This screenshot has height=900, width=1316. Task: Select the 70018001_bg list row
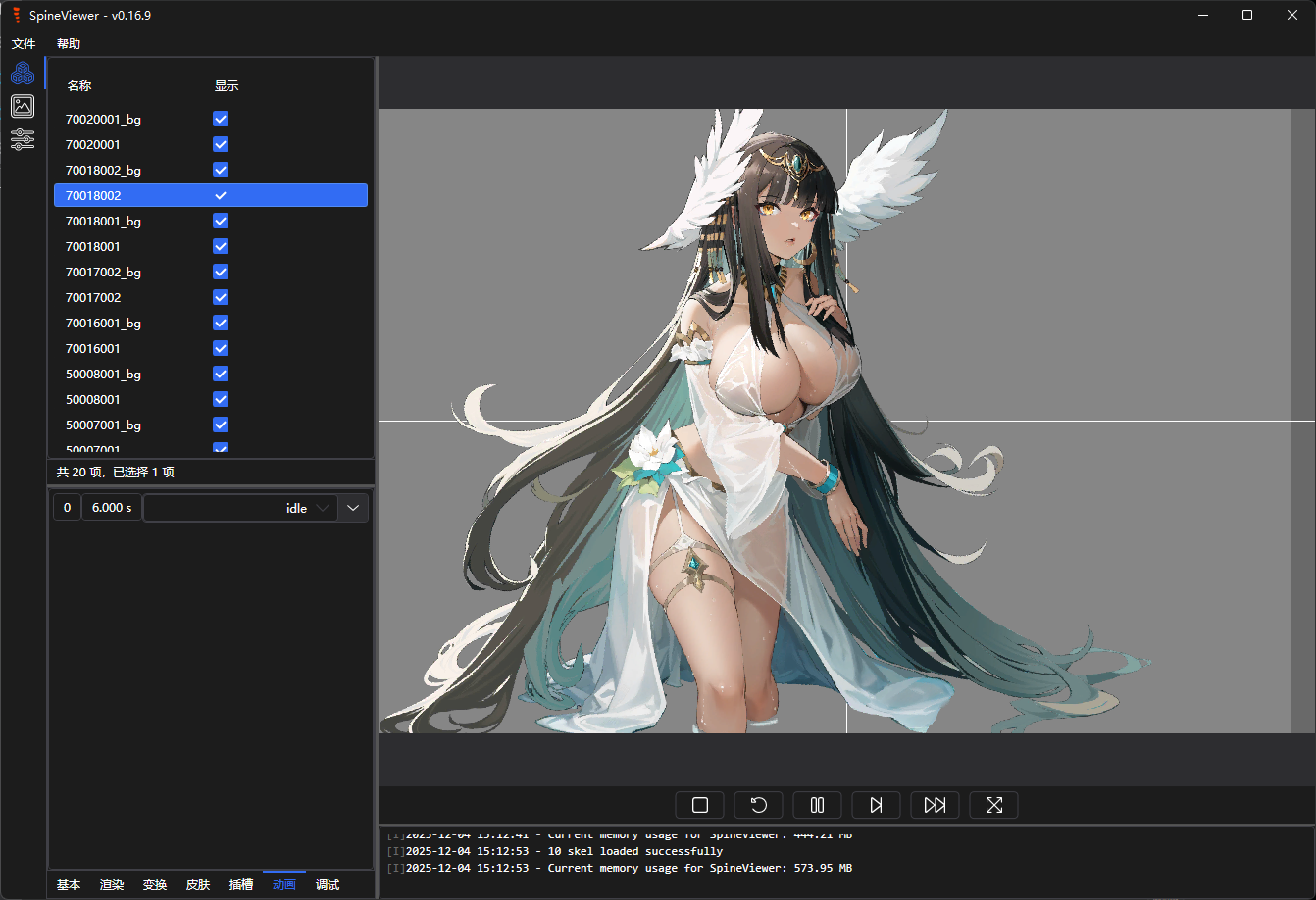pyautogui.click(x=211, y=221)
